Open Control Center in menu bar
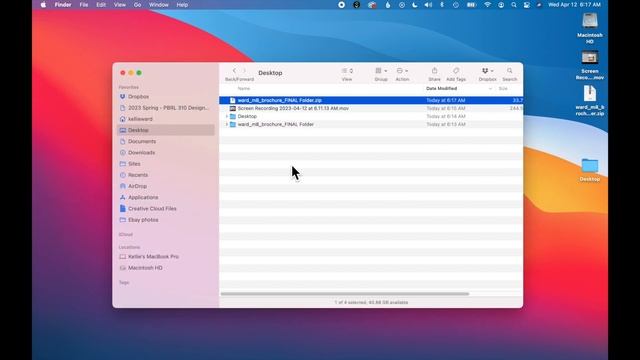This screenshot has width=640, height=360. (527, 5)
